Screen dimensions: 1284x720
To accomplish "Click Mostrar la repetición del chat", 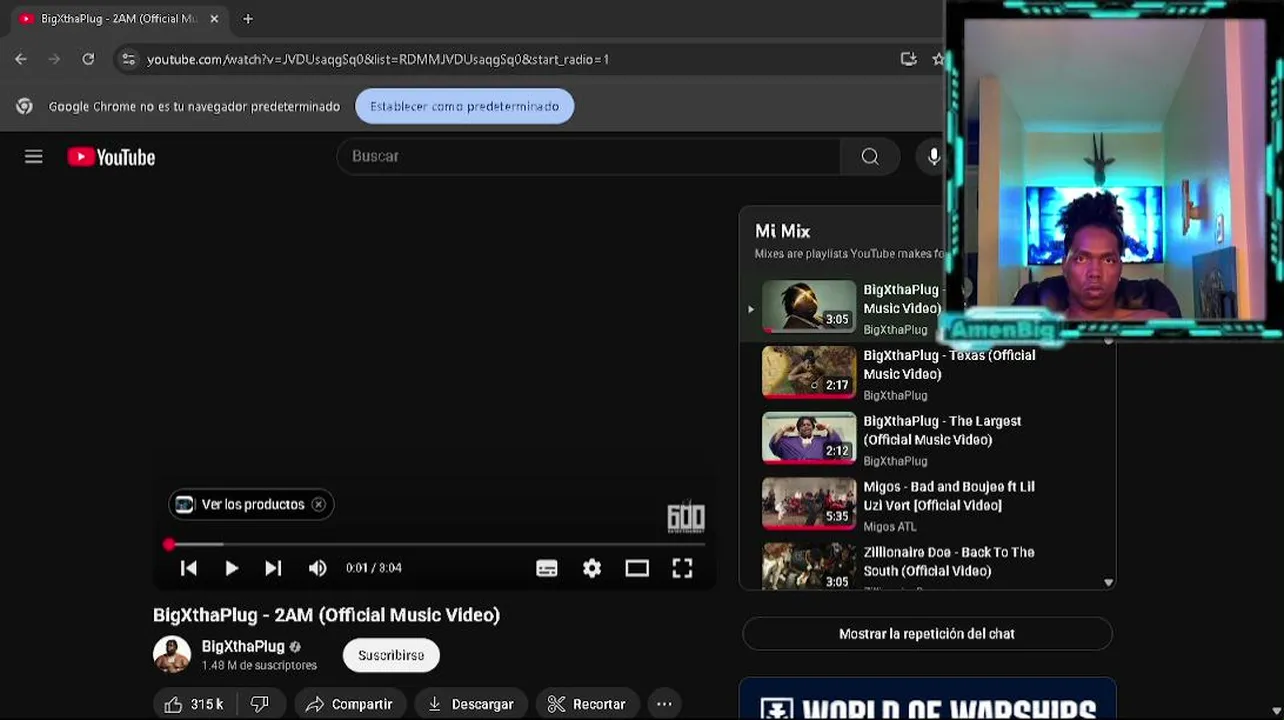I will (927, 634).
